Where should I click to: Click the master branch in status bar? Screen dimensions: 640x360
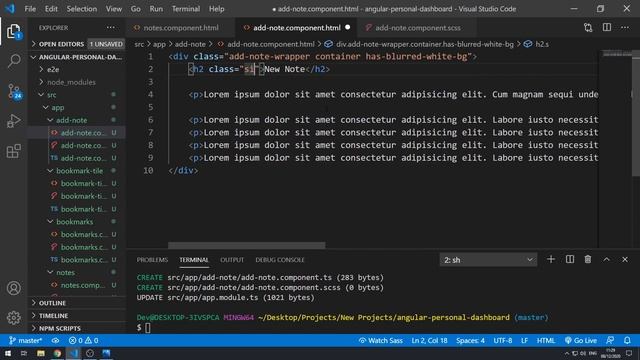point(25,340)
